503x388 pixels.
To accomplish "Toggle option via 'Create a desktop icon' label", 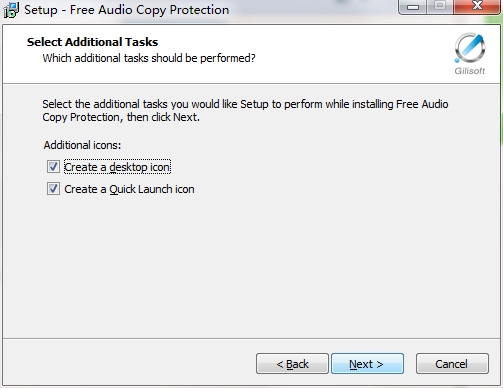I will 117,167.
